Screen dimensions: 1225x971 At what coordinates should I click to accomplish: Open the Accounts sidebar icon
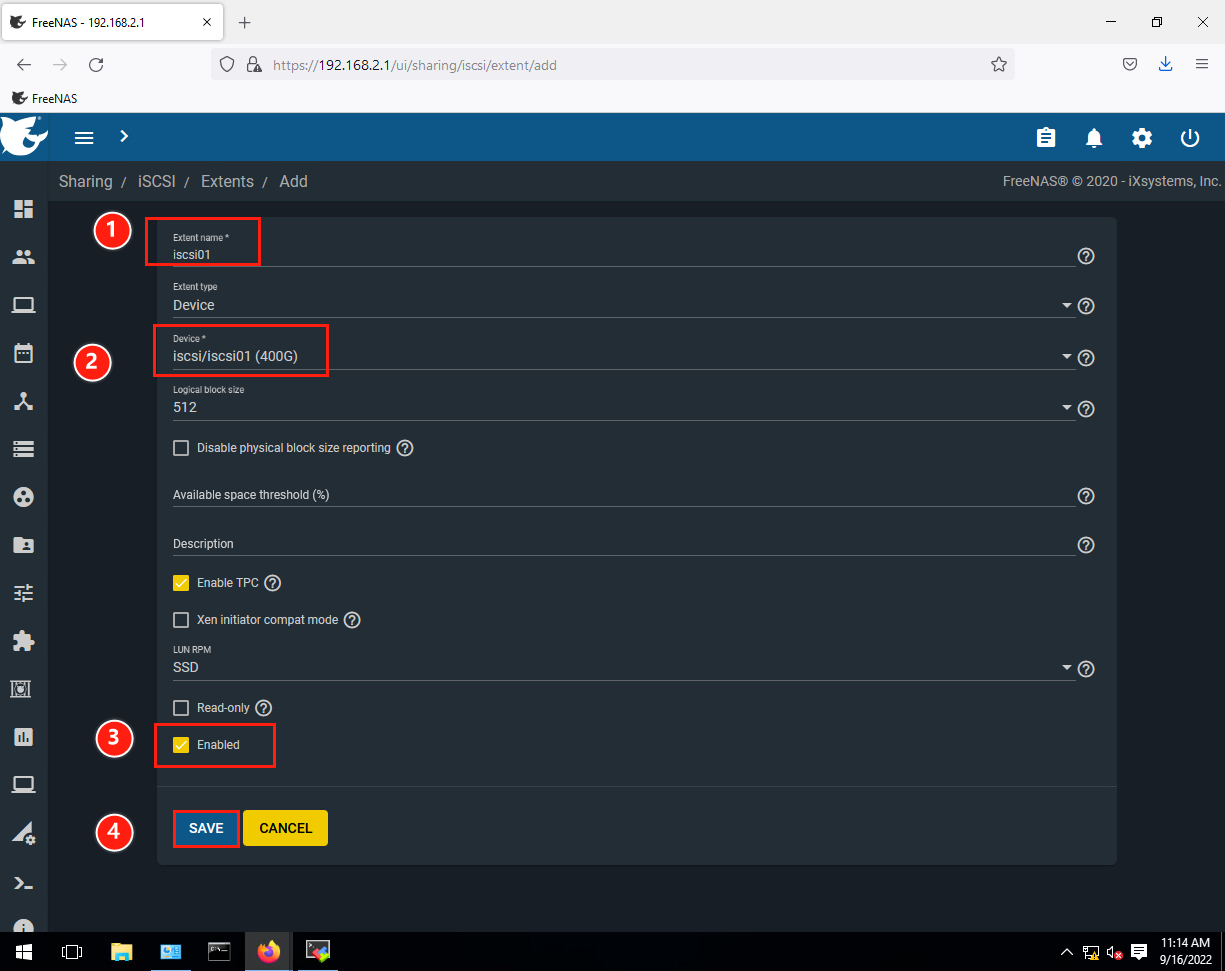23,257
